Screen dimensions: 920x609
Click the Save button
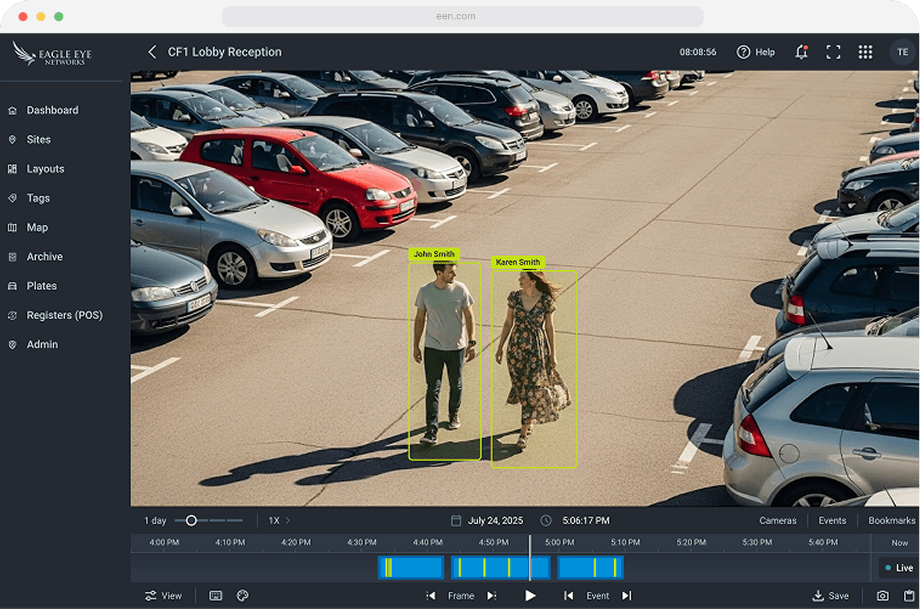(831, 595)
